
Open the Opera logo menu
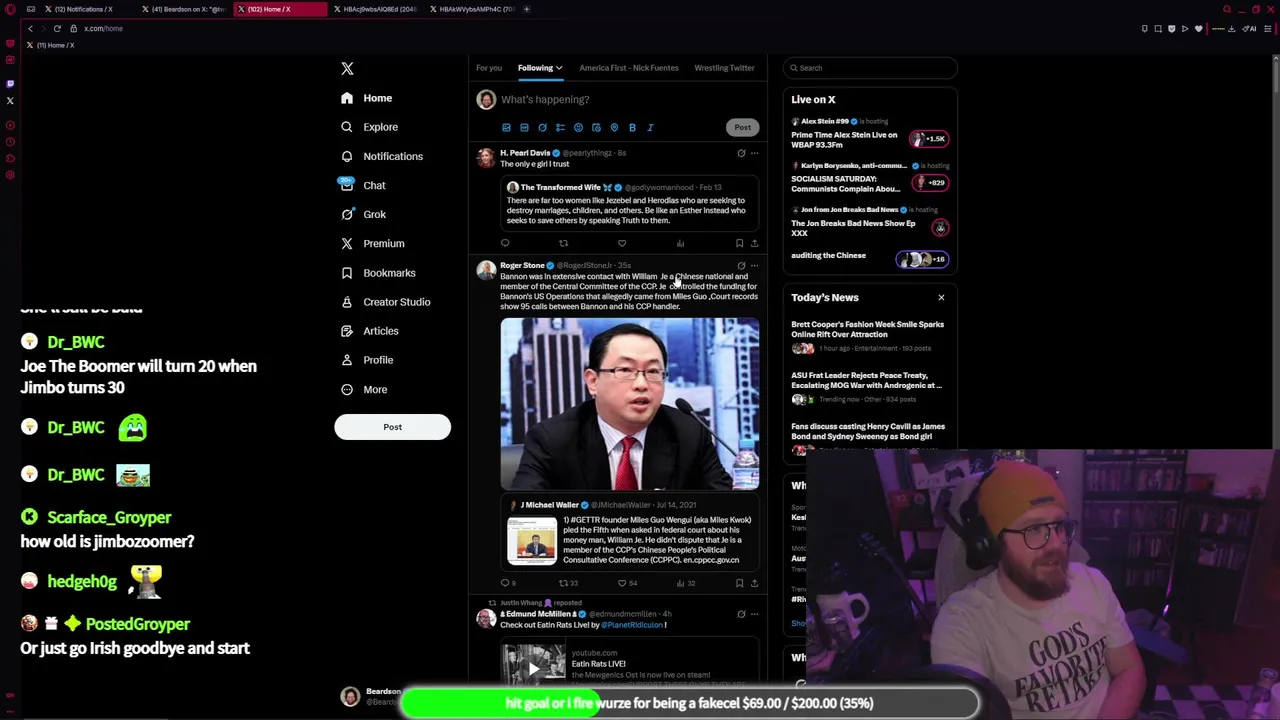click(10, 10)
